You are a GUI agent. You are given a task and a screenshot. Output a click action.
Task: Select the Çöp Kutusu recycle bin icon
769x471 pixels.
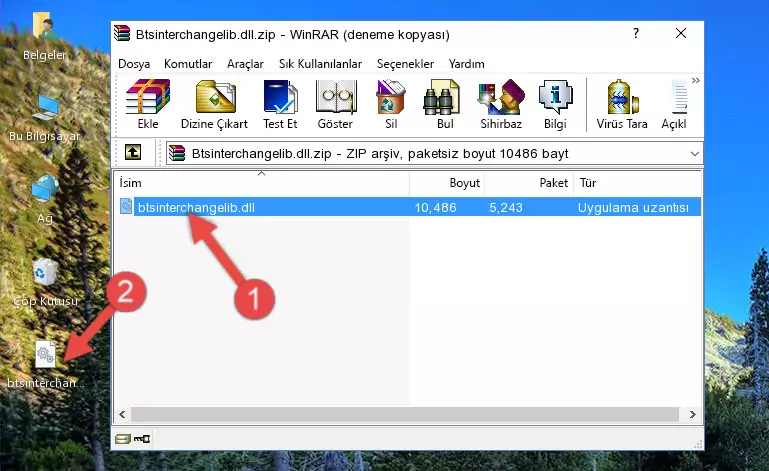pyautogui.click(x=45, y=283)
